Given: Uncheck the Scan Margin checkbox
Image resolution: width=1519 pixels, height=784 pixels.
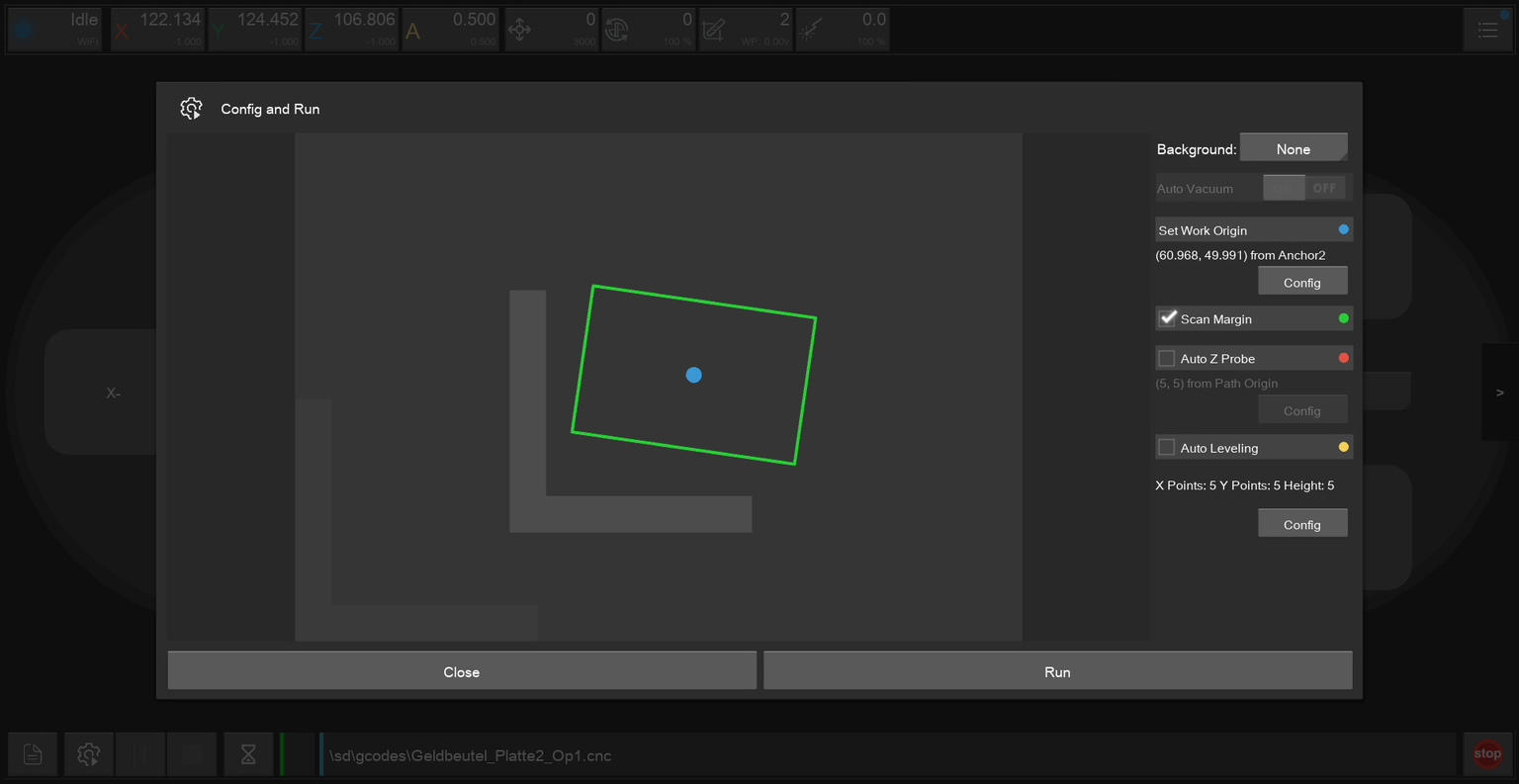Looking at the screenshot, I should tap(1168, 318).
